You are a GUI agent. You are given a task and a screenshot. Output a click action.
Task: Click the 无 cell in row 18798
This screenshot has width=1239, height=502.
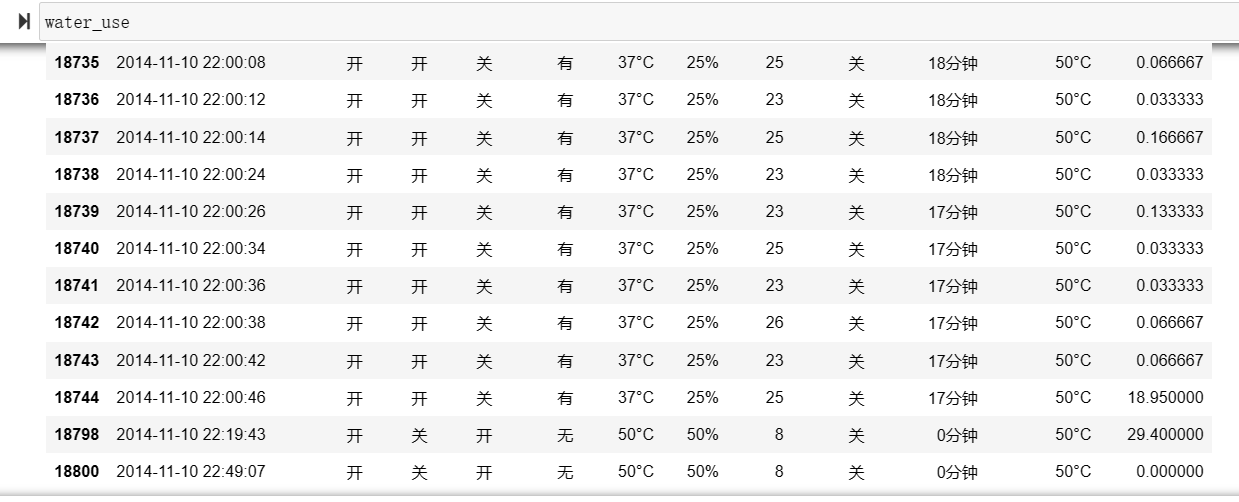(565, 435)
